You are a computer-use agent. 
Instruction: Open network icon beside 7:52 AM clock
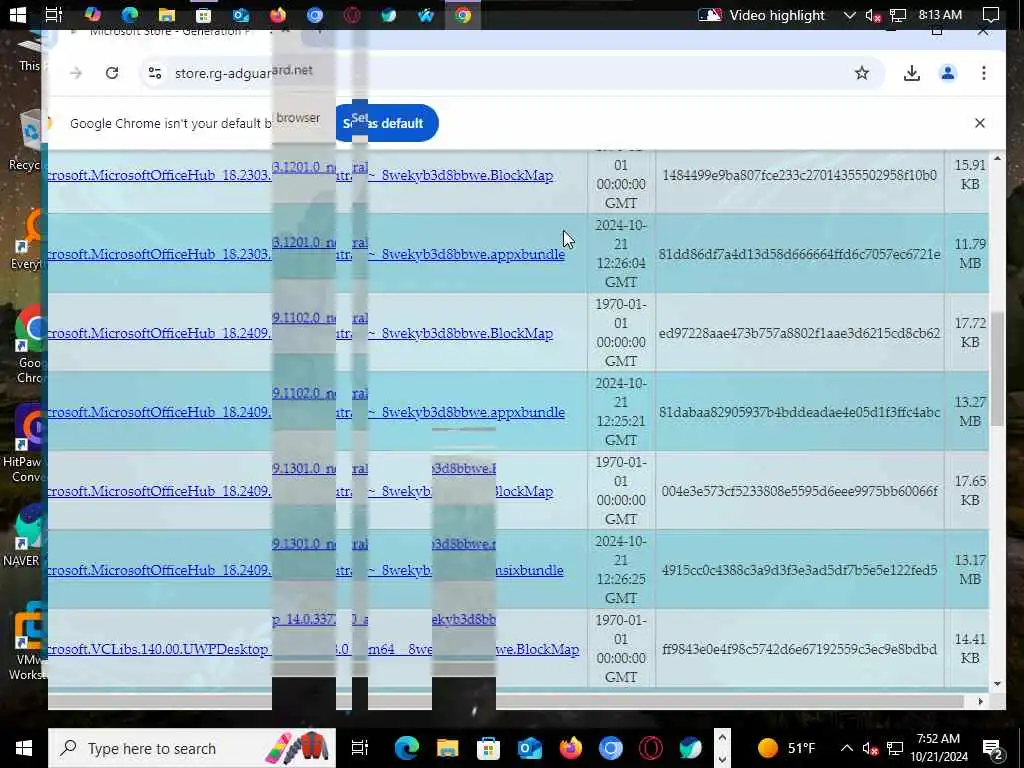pos(895,748)
